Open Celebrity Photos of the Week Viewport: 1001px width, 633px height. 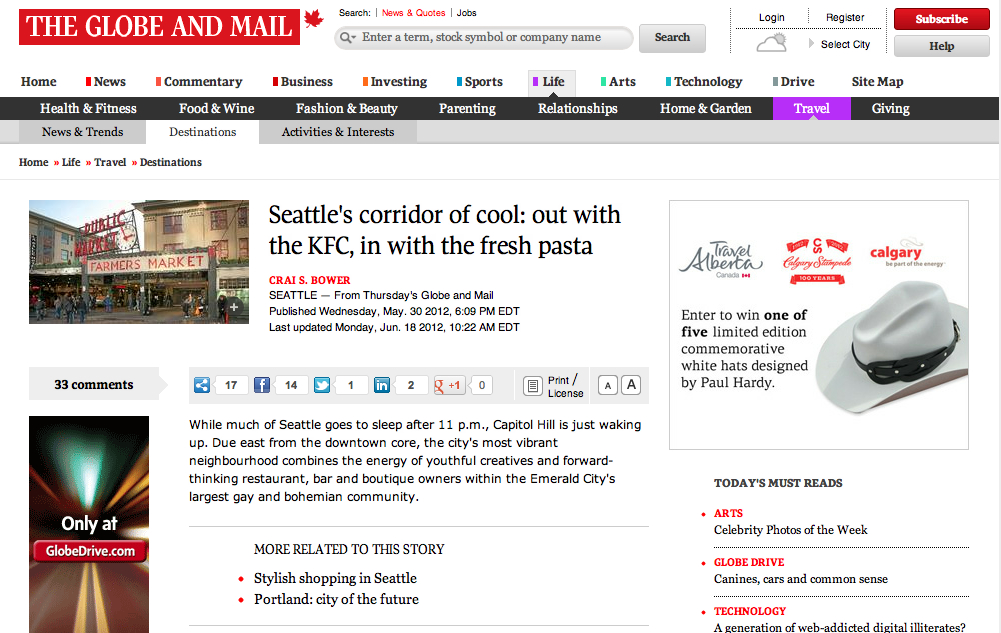coord(790,530)
